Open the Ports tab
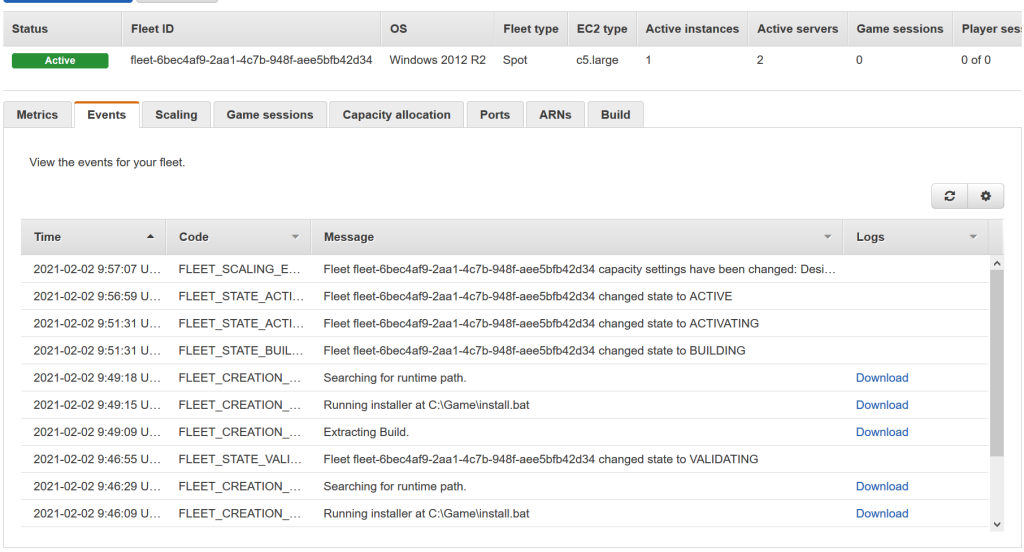This screenshot has height=552, width=1024. (x=495, y=115)
